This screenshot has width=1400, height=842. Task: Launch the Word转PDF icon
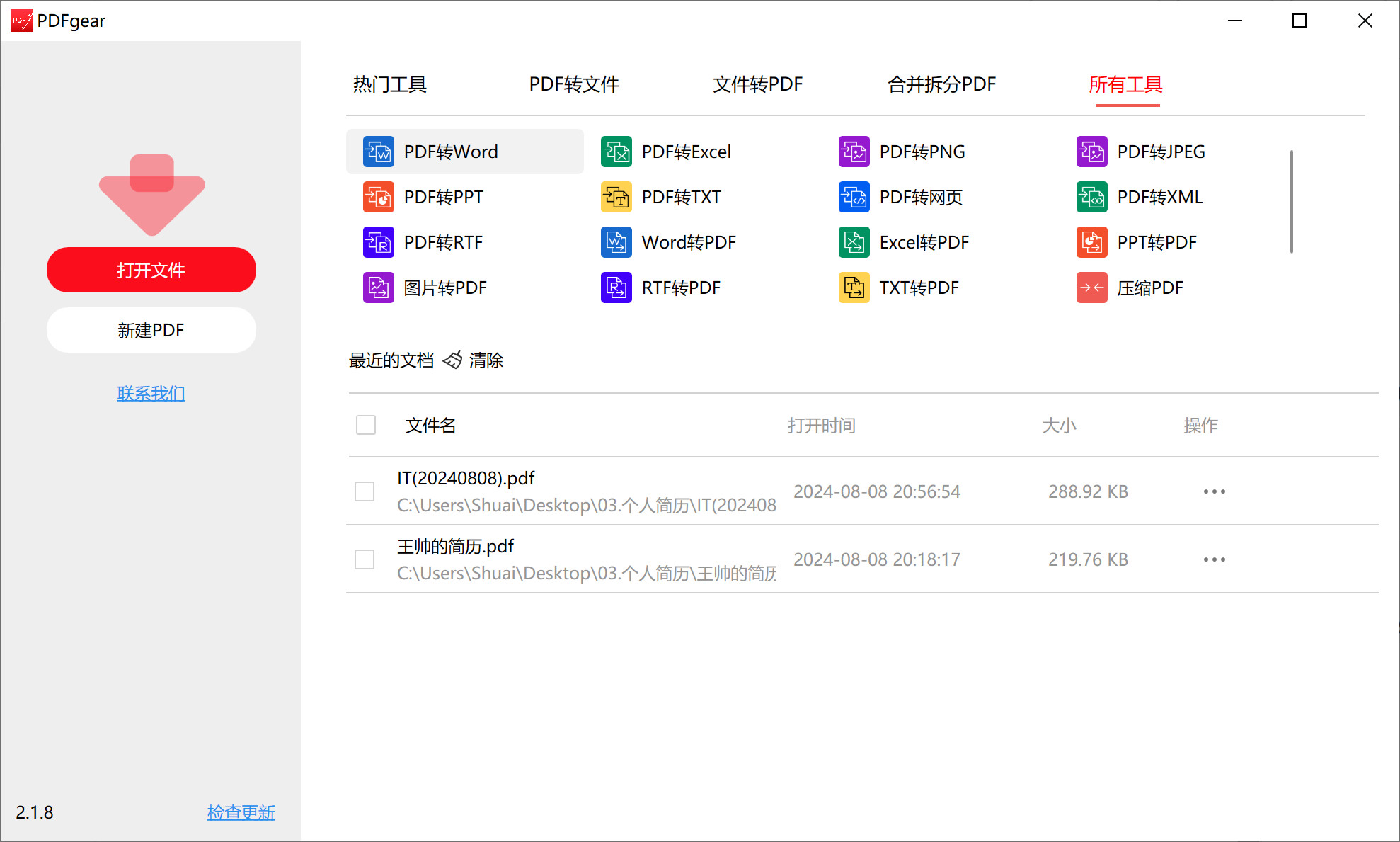pos(616,242)
